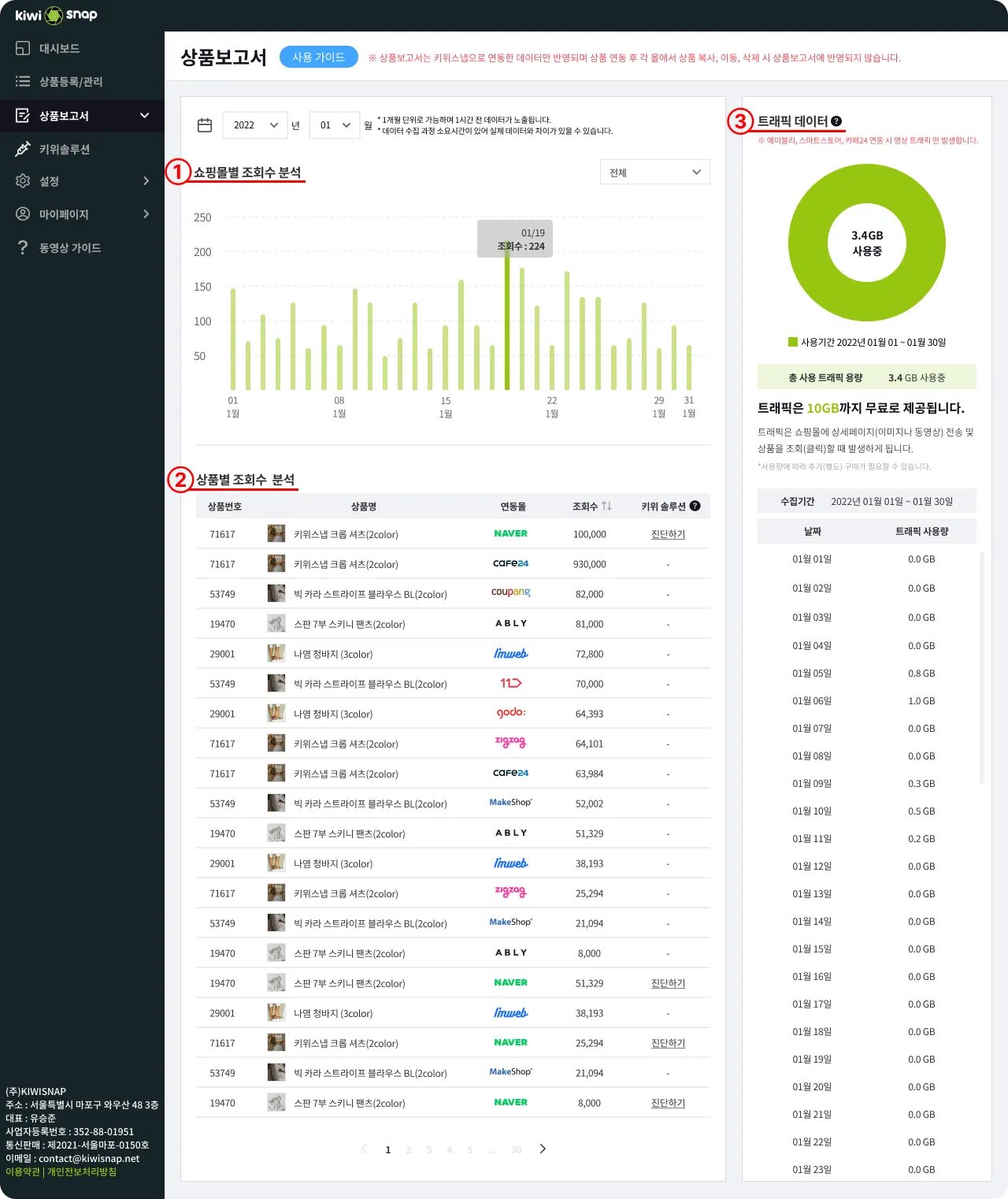Open 키위솔루션 in the sidebar
Screen dimensions: 1008x1199
pyautogui.click(x=65, y=149)
